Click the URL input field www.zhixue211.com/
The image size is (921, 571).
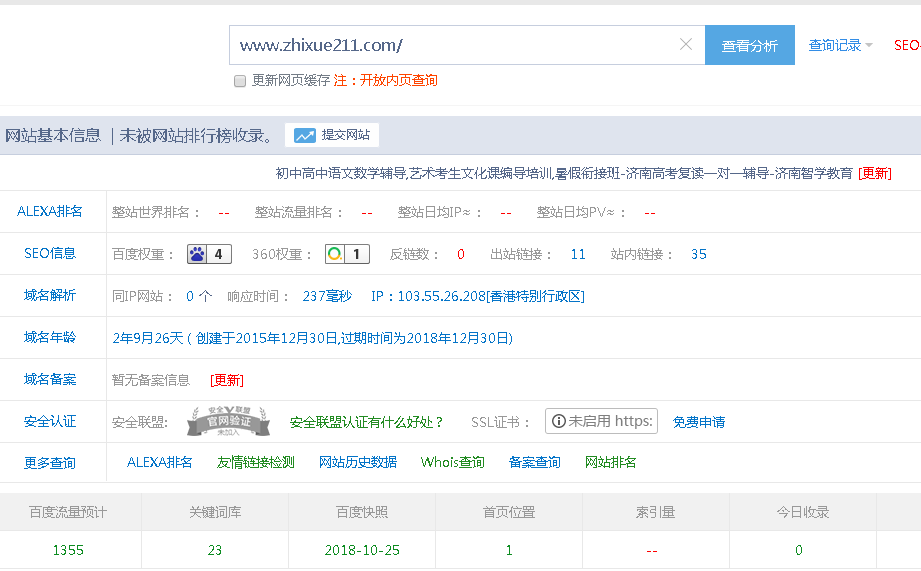tap(467, 45)
